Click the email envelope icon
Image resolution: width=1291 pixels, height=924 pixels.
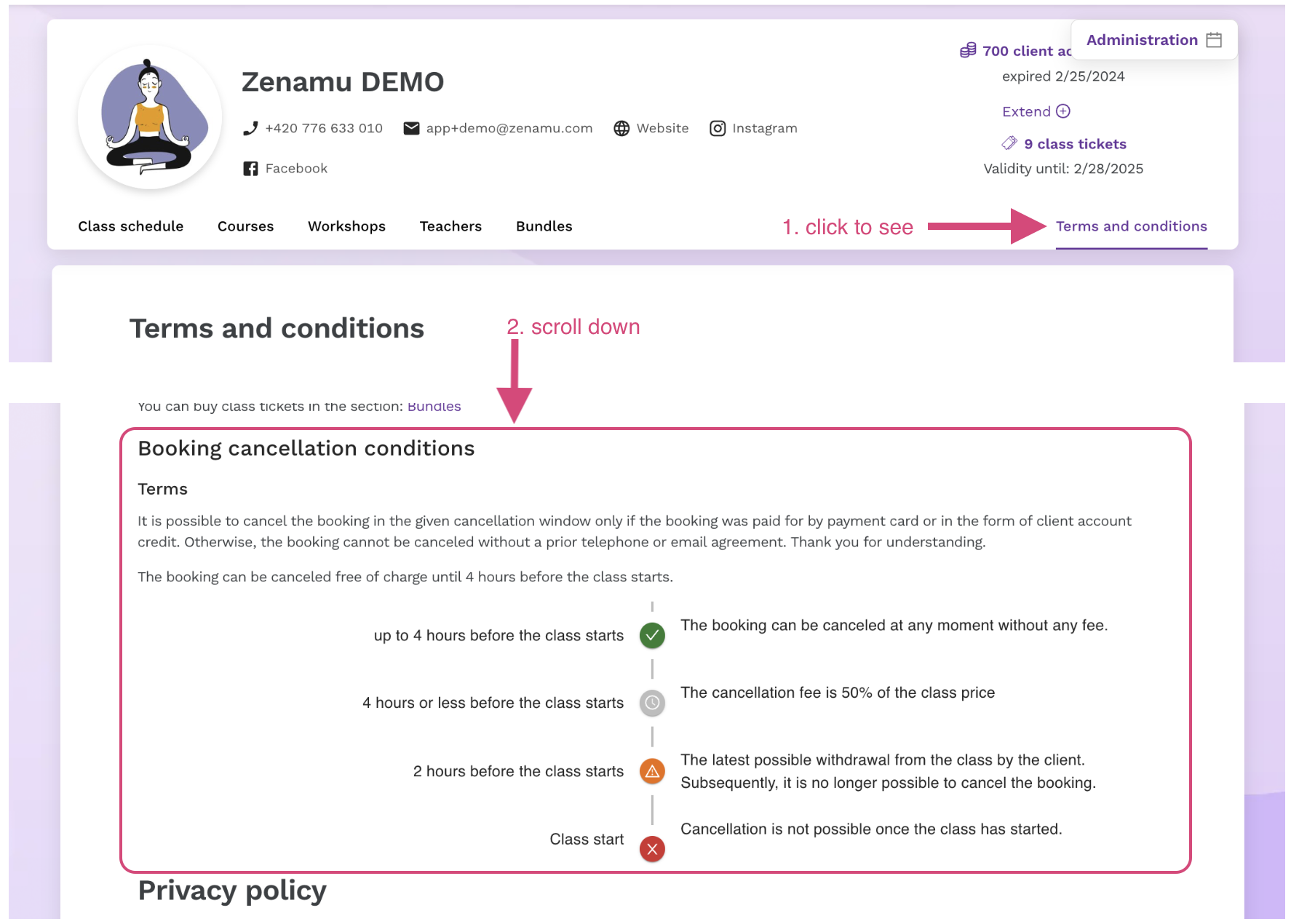pyautogui.click(x=411, y=129)
